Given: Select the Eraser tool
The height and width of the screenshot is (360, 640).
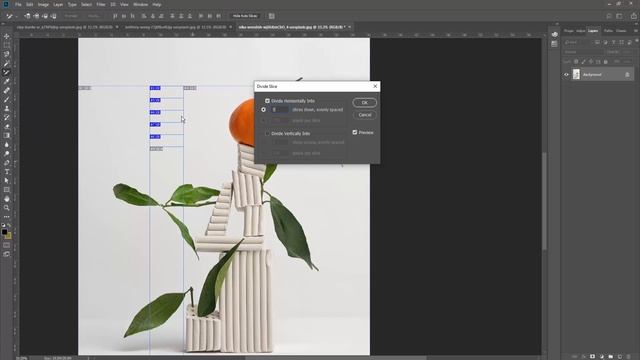Looking at the screenshot, I should (x=7, y=127).
